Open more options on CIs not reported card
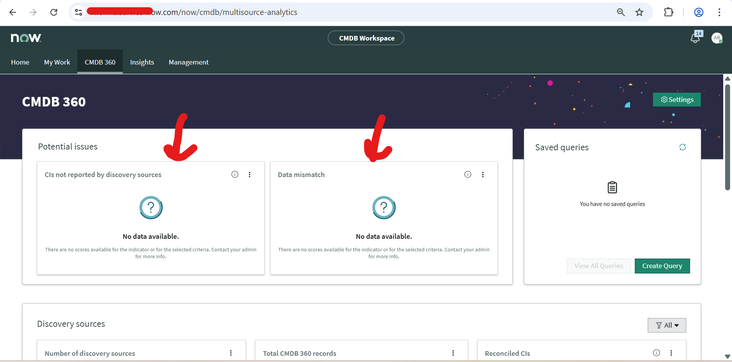The height and width of the screenshot is (362, 732). (x=249, y=174)
